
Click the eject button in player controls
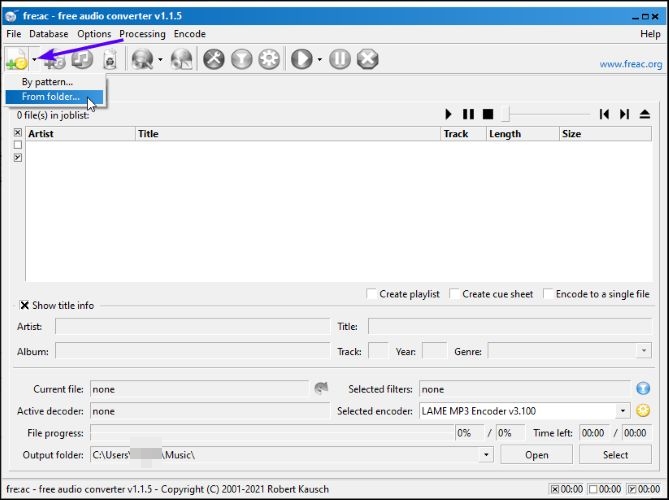pyautogui.click(x=645, y=114)
